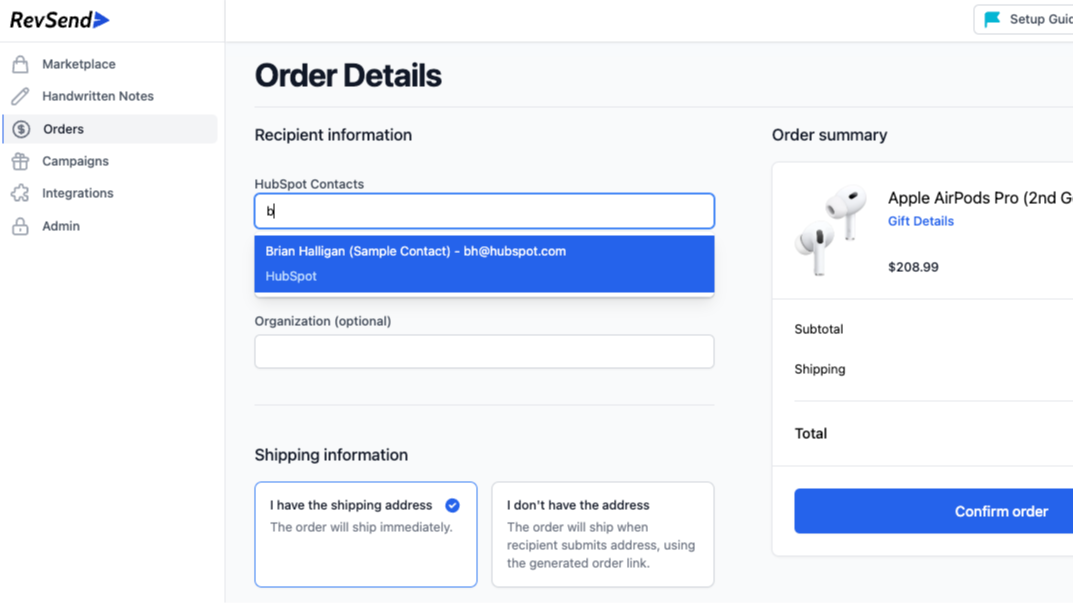Image resolution: width=1073 pixels, height=603 pixels.
Task: Choose 'I don't have the address' option
Action: pyautogui.click(x=602, y=534)
